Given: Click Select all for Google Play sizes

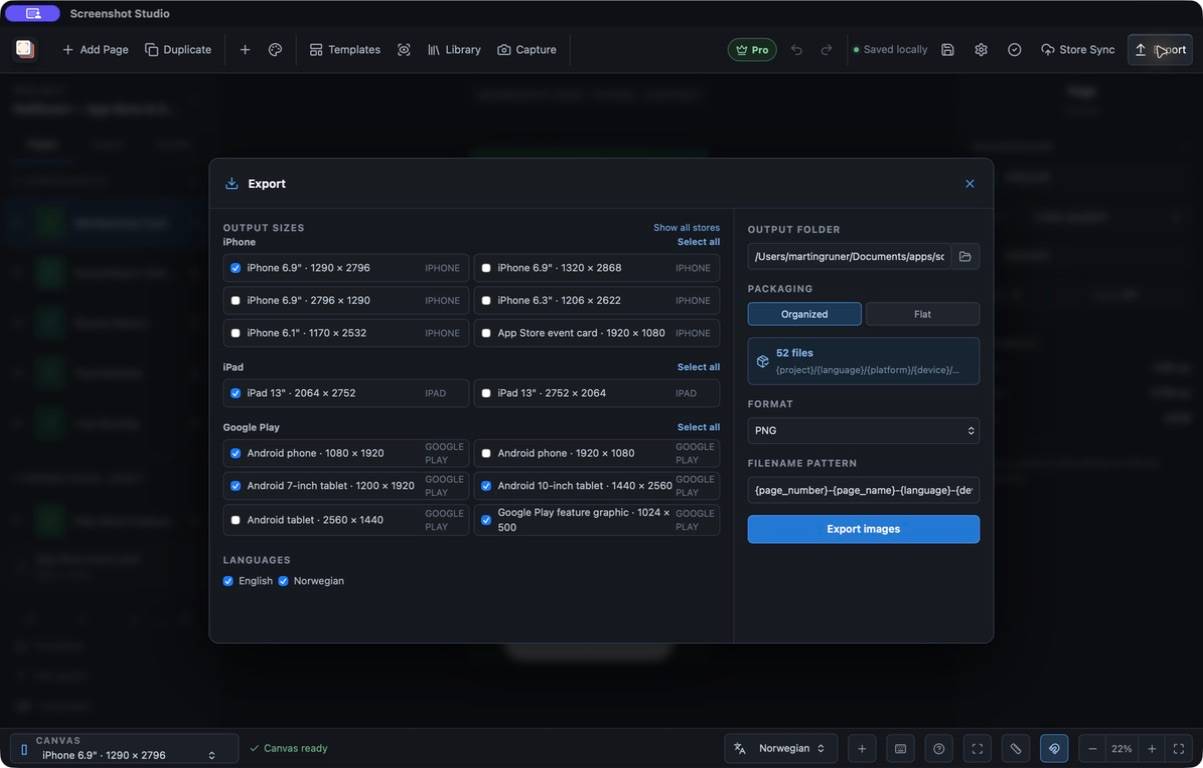Looking at the screenshot, I should point(698,427).
